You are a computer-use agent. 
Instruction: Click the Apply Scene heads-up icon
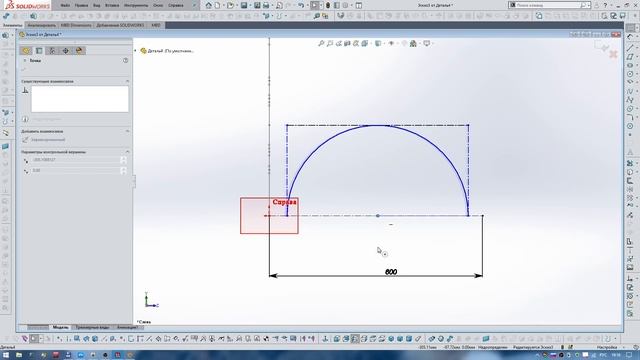(x=413, y=43)
